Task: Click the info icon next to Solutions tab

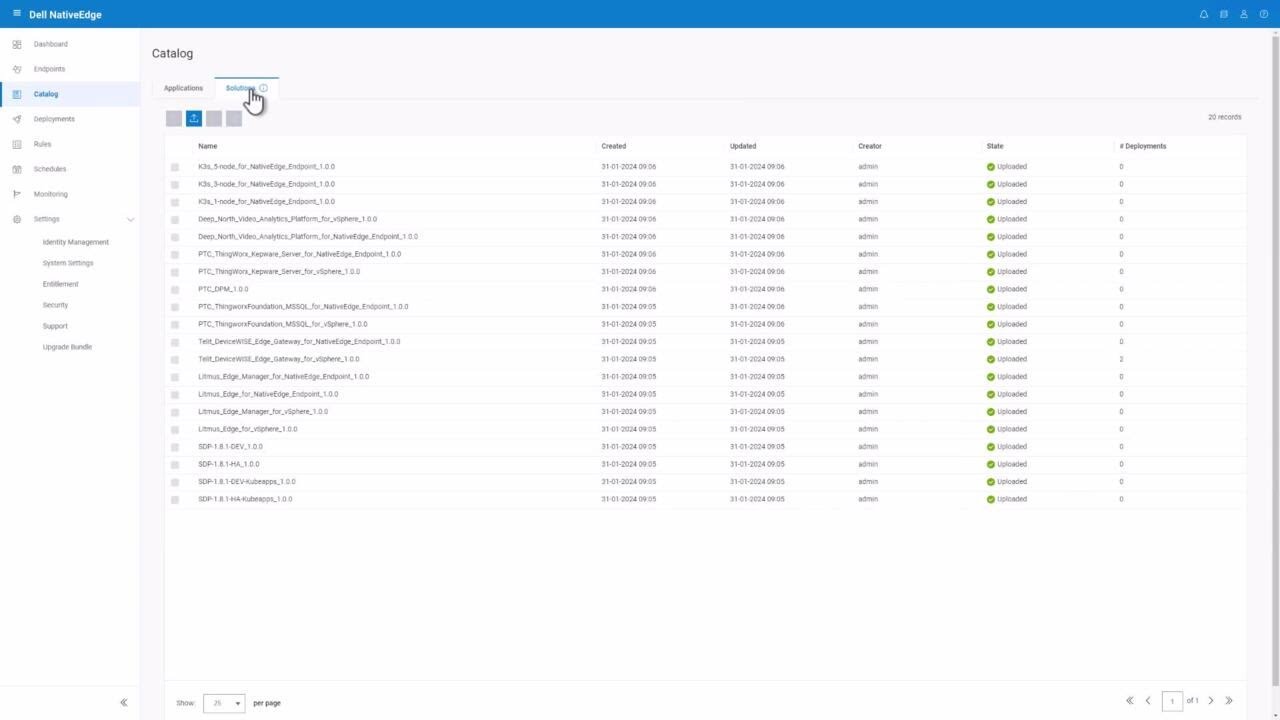Action: [263, 88]
